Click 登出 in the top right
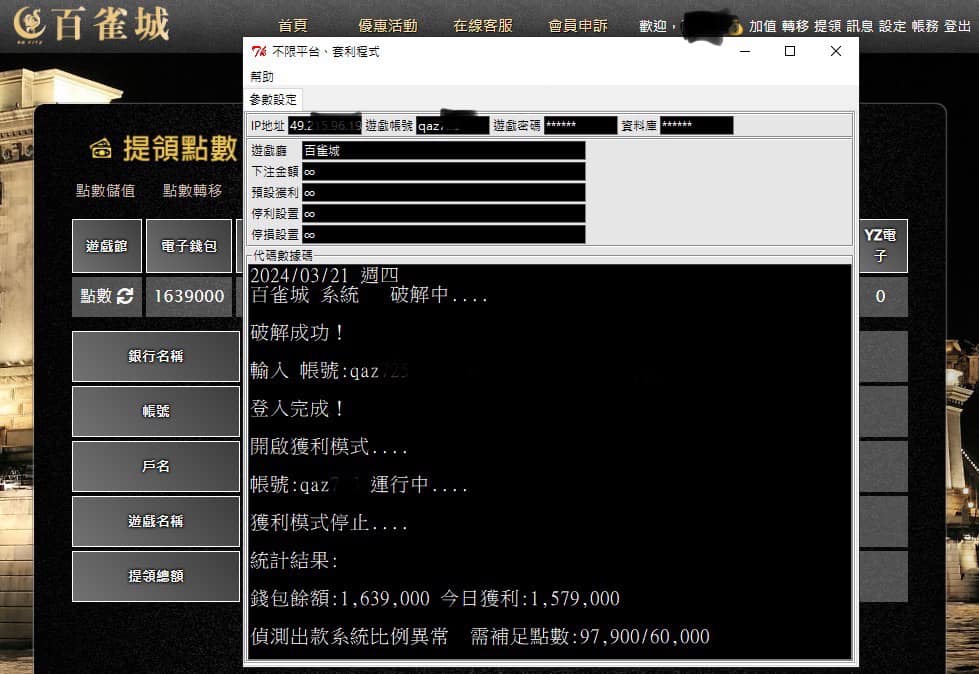This screenshot has height=674, width=979. (x=958, y=26)
